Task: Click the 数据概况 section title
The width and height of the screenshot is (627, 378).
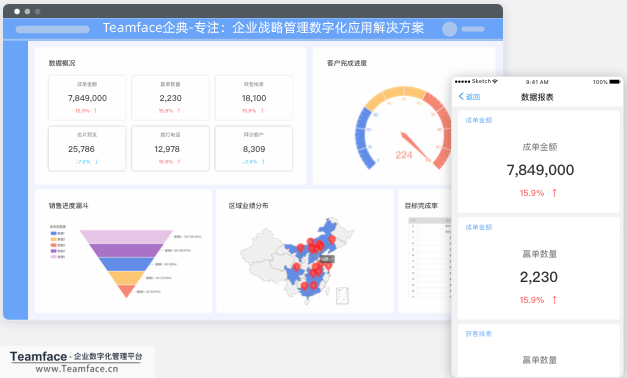Action: [x=62, y=63]
